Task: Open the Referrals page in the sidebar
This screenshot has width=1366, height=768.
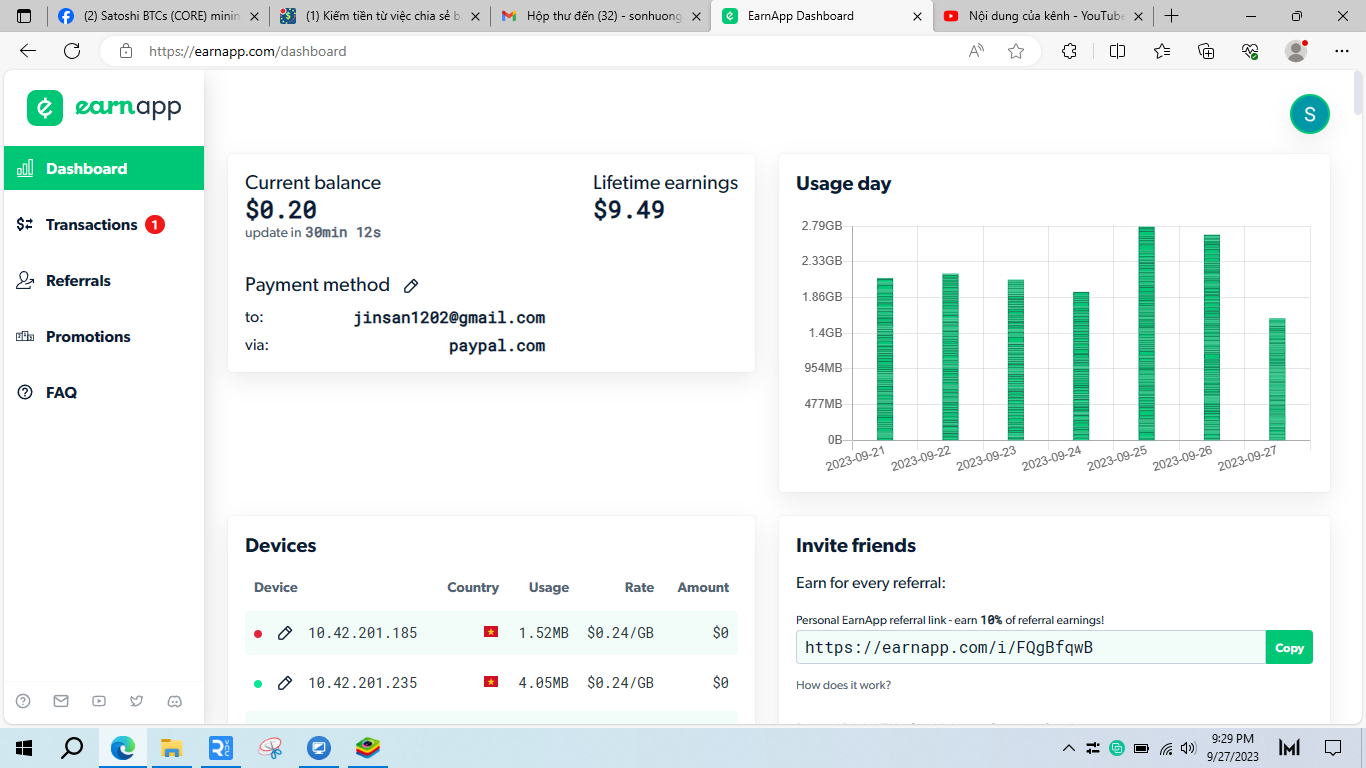Action: click(x=78, y=281)
